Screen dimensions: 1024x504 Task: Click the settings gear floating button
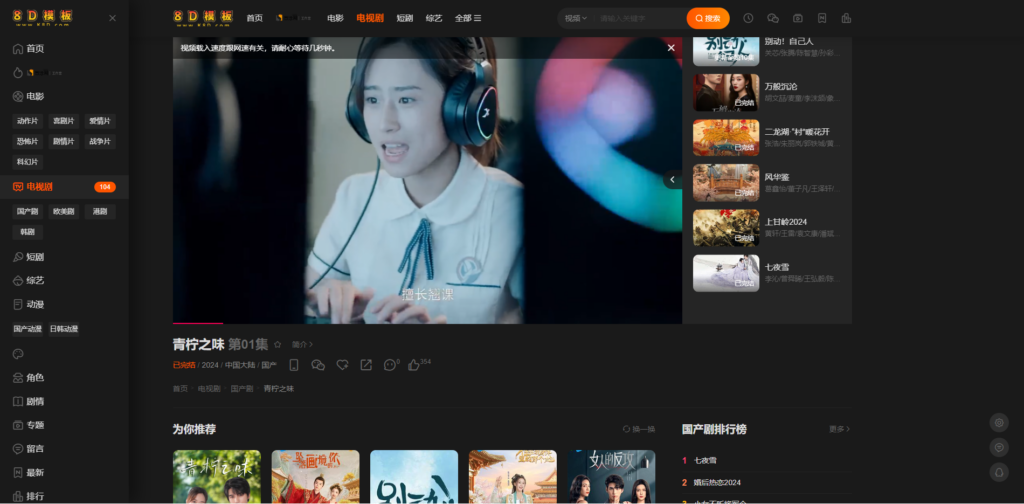point(999,422)
